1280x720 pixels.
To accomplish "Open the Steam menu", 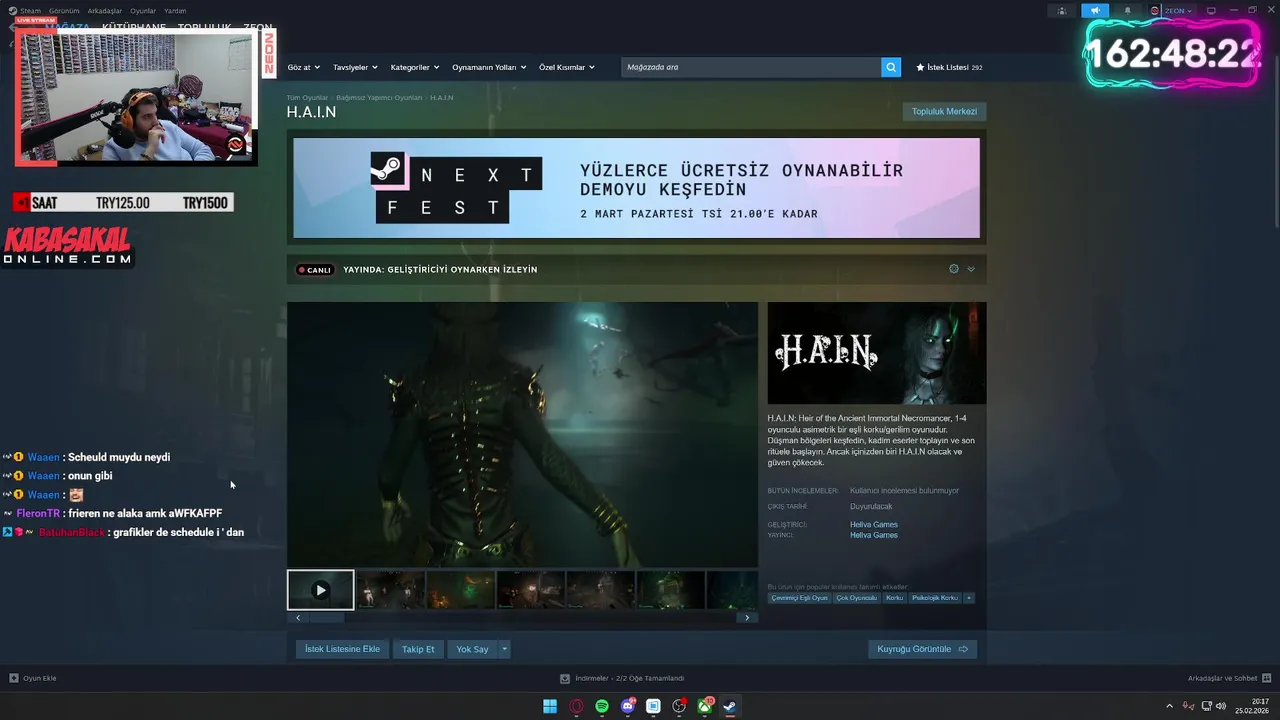I will click(x=31, y=11).
